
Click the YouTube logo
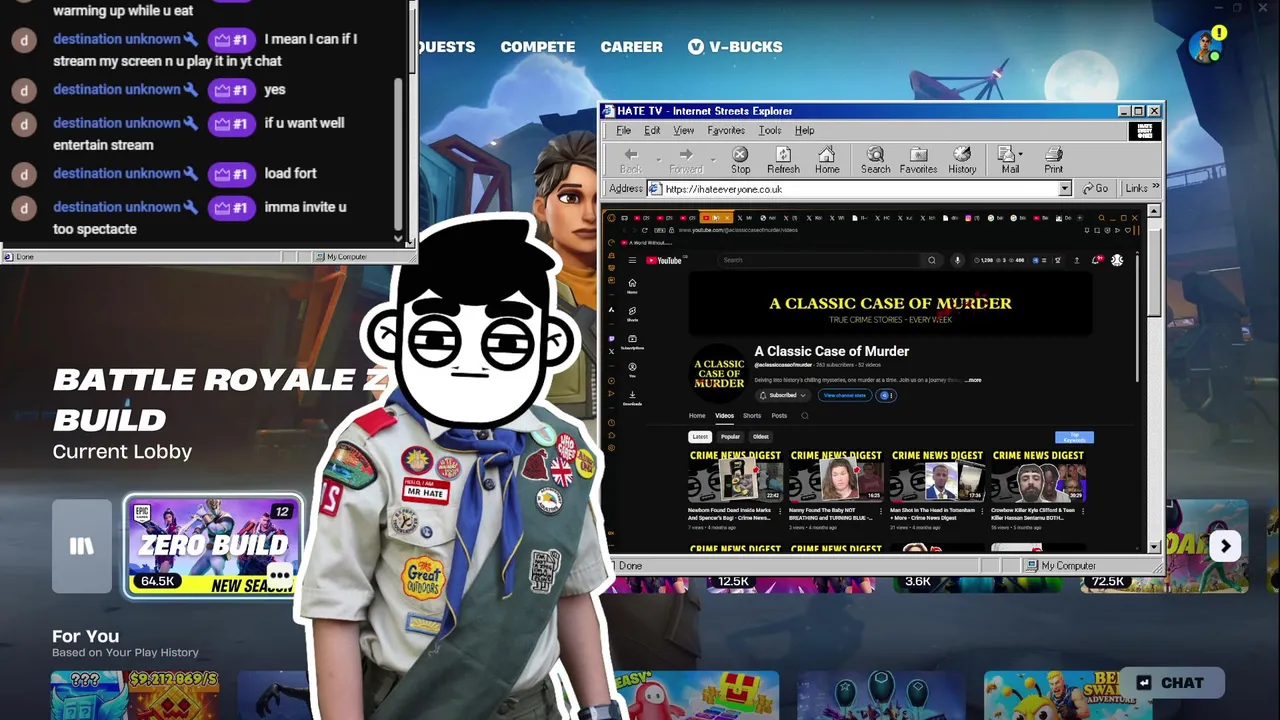[663, 260]
